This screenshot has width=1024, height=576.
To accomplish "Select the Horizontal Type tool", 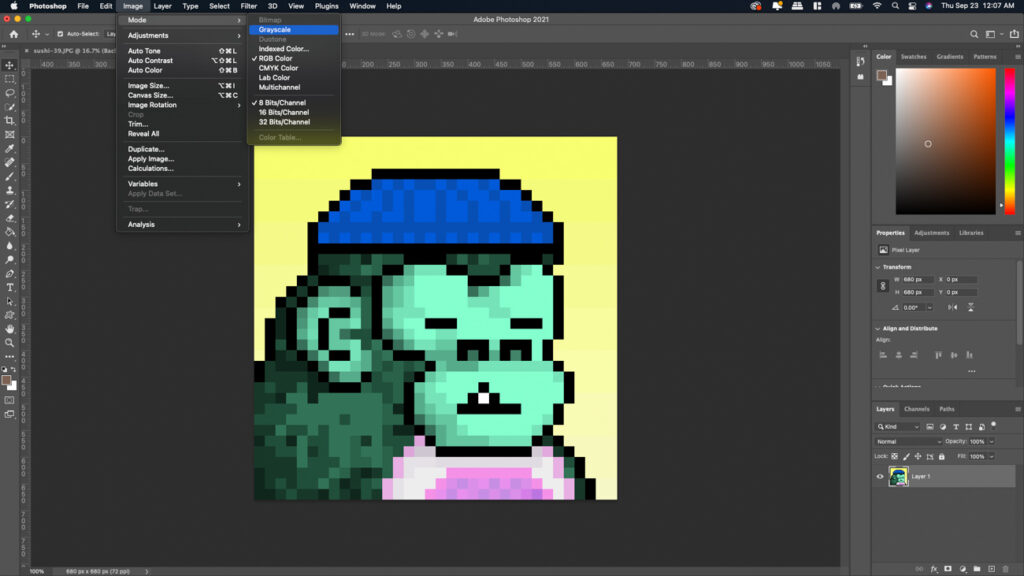I will tap(10, 287).
